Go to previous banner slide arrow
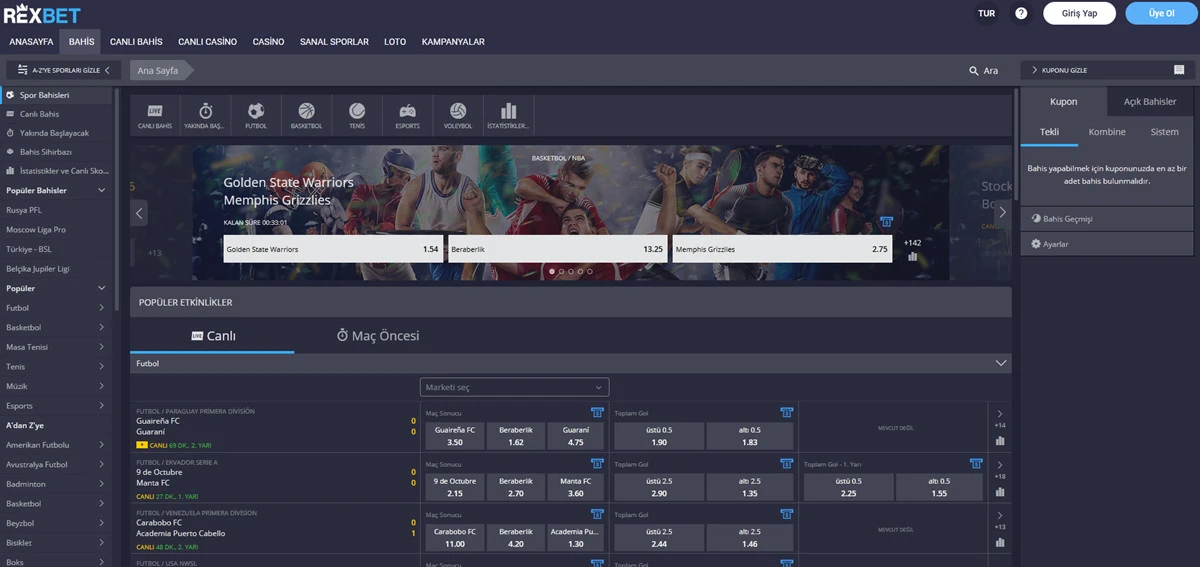This screenshot has height=567, width=1200. [139, 212]
